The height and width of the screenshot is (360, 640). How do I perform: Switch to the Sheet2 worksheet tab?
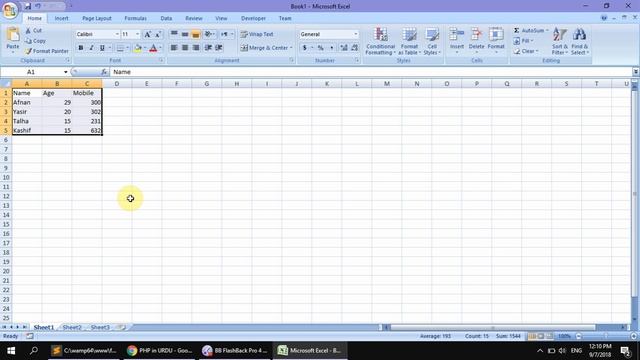click(72, 327)
